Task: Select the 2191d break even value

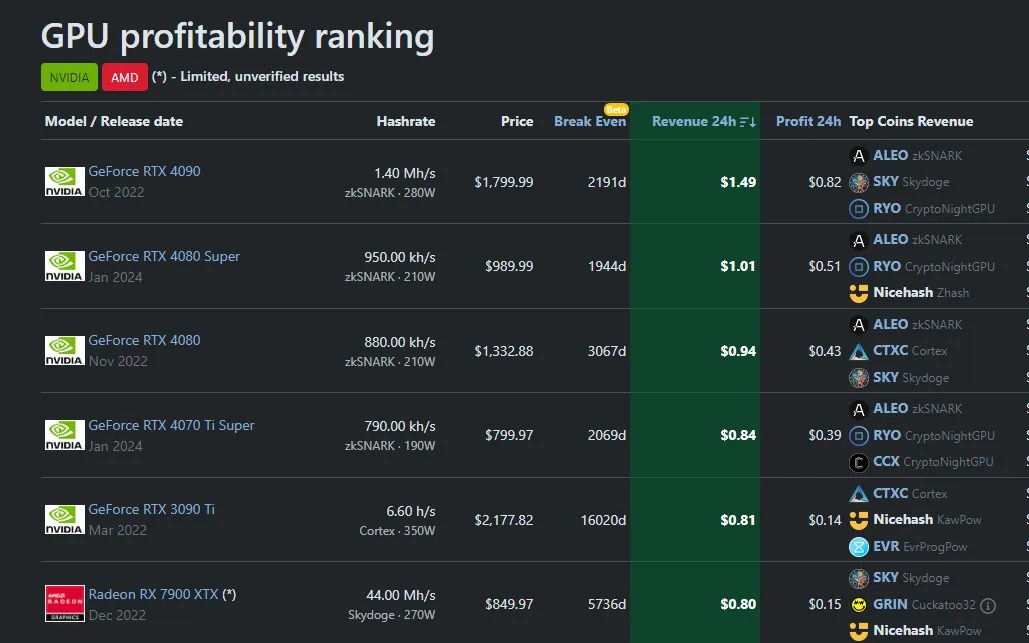Action: (x=606, y=182)
